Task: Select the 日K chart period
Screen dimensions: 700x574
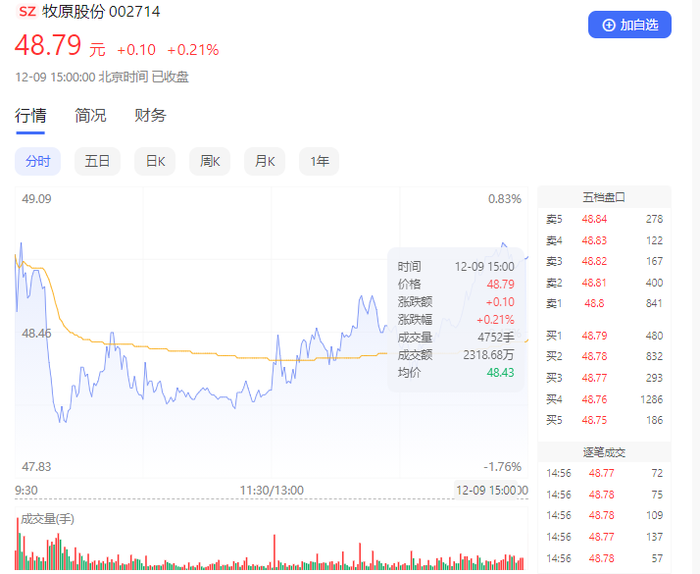Action: point(155,161)
